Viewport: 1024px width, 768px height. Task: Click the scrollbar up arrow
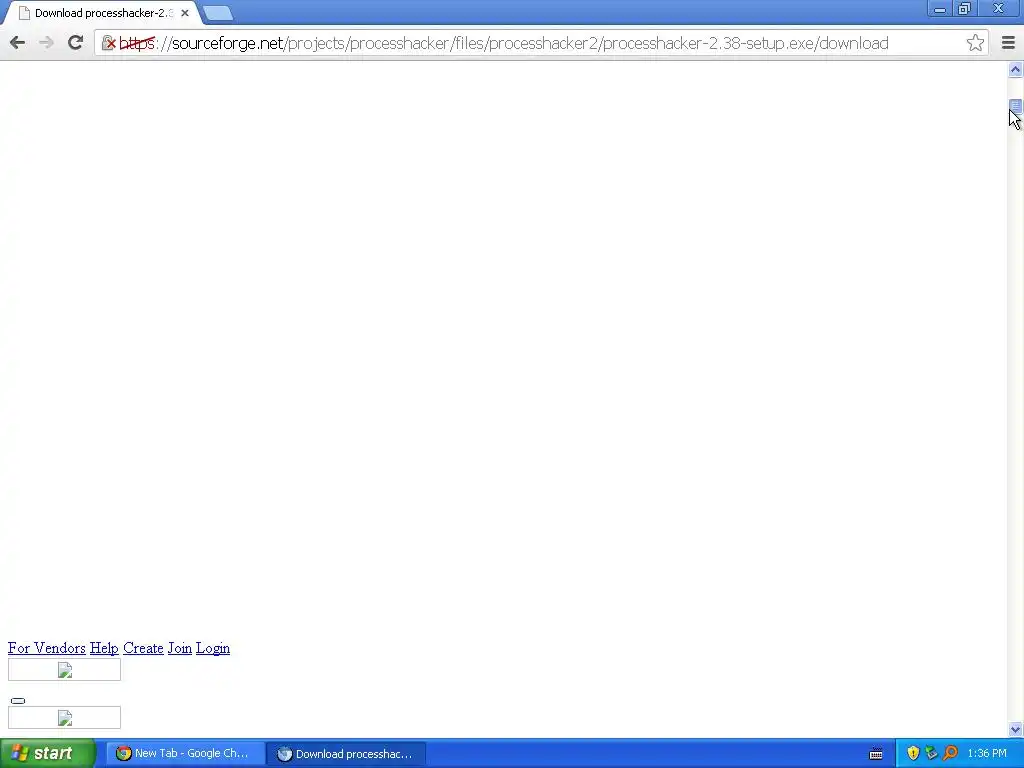click(1015, 69)
